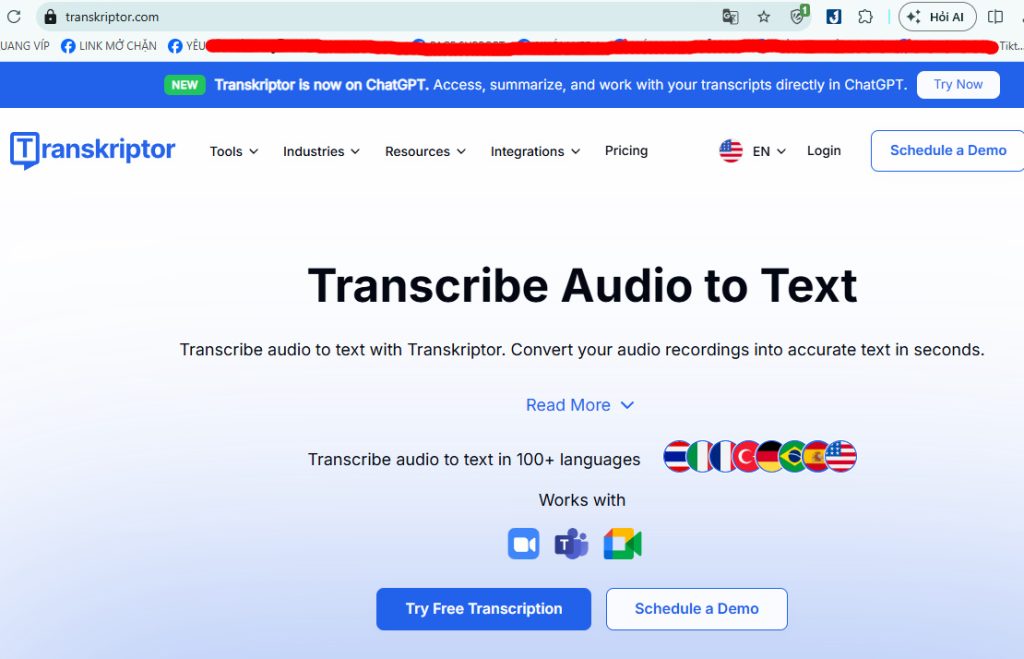The image size is (1024, 659).
Task: Click the Hỏi AI button
Action: [937, 17]
